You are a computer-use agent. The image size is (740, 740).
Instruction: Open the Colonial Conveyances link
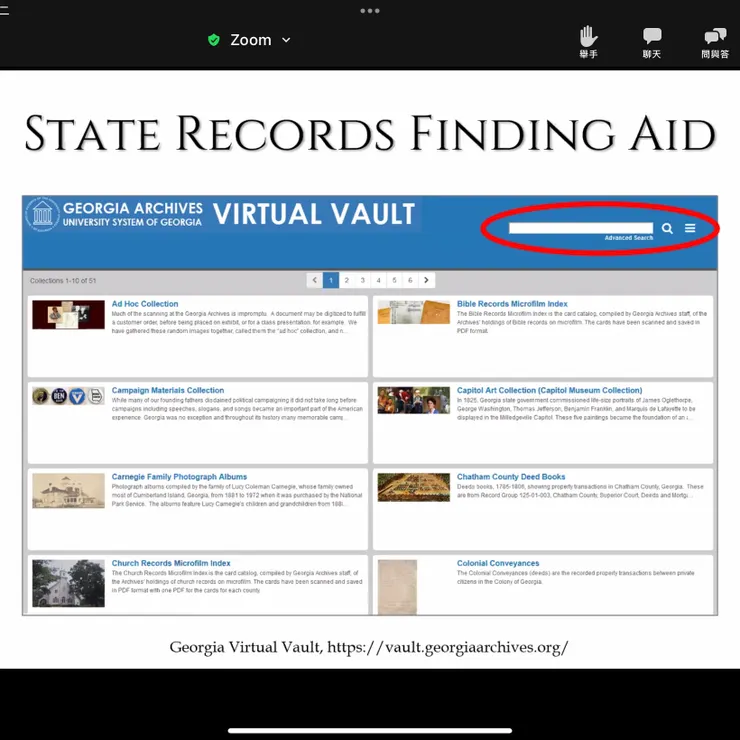coord(498,563)
